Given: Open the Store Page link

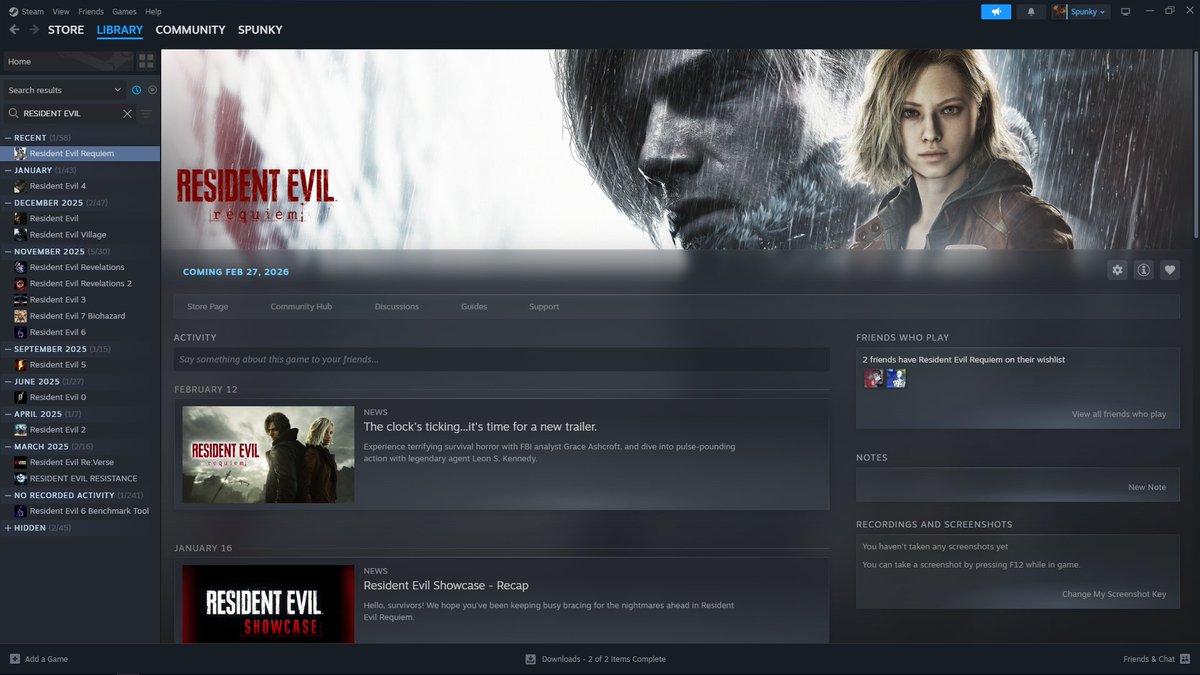Looking at the screenshot, I should click(x=208, y=307).
